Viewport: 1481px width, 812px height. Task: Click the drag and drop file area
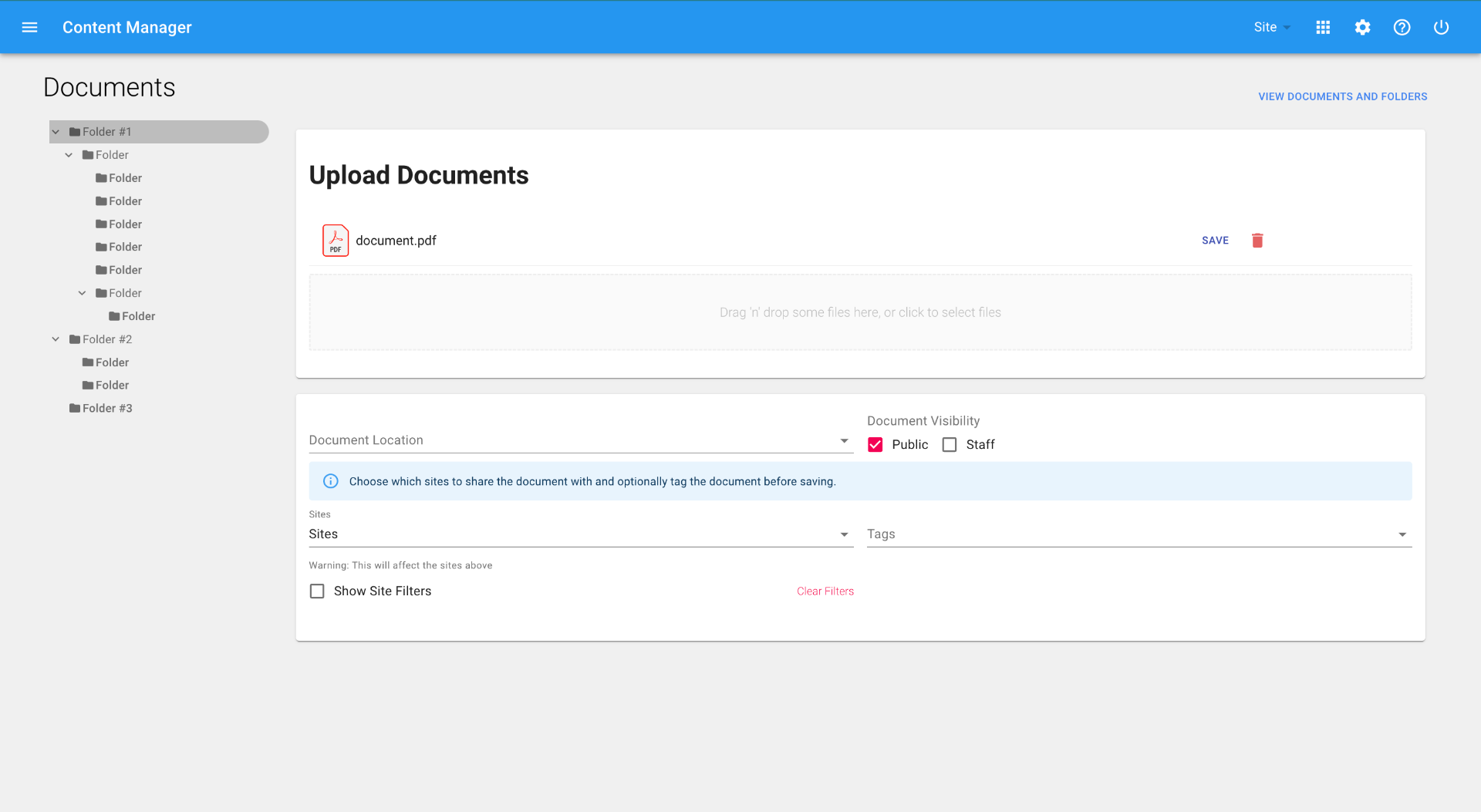pyautogui.click(x=860, y=312)
